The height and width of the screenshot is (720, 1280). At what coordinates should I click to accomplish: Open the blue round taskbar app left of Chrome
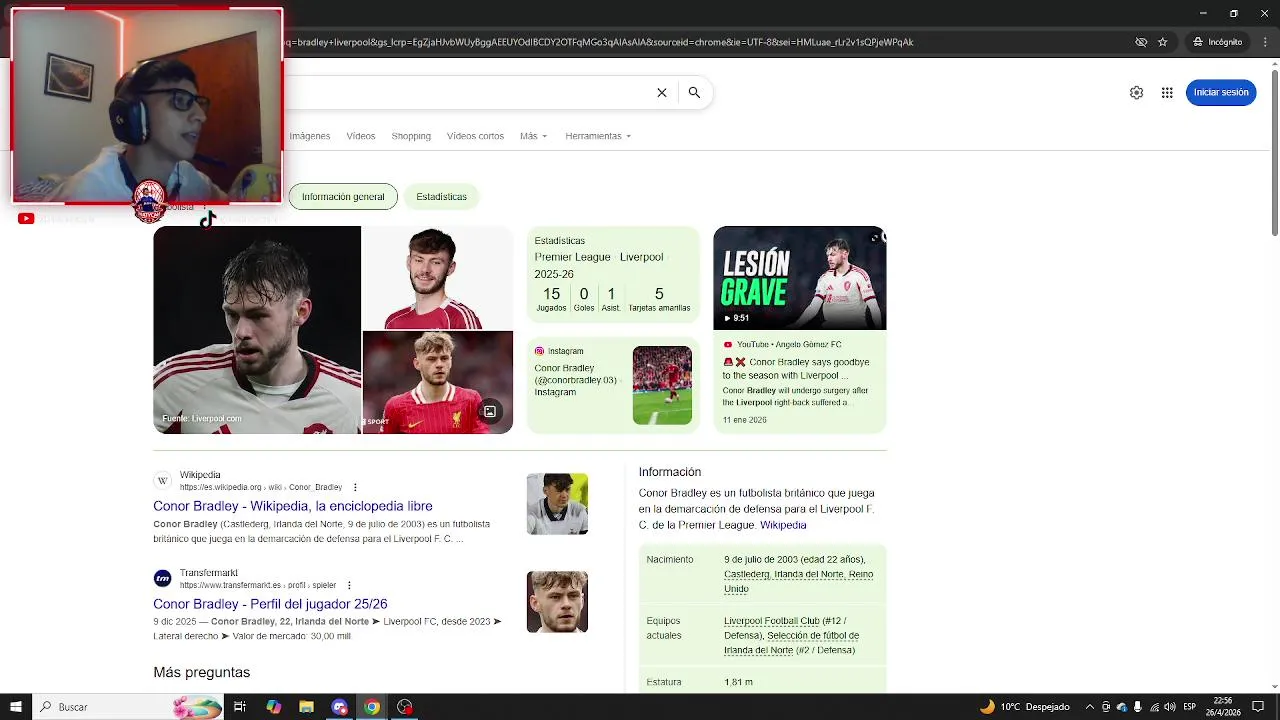pyautogui.click(x=339, y=707)
